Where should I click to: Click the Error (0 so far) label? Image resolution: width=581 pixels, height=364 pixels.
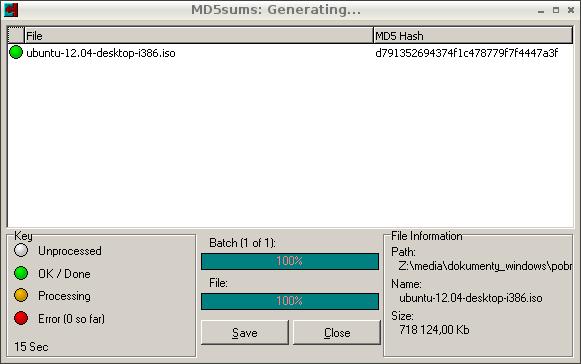(71, 319)
